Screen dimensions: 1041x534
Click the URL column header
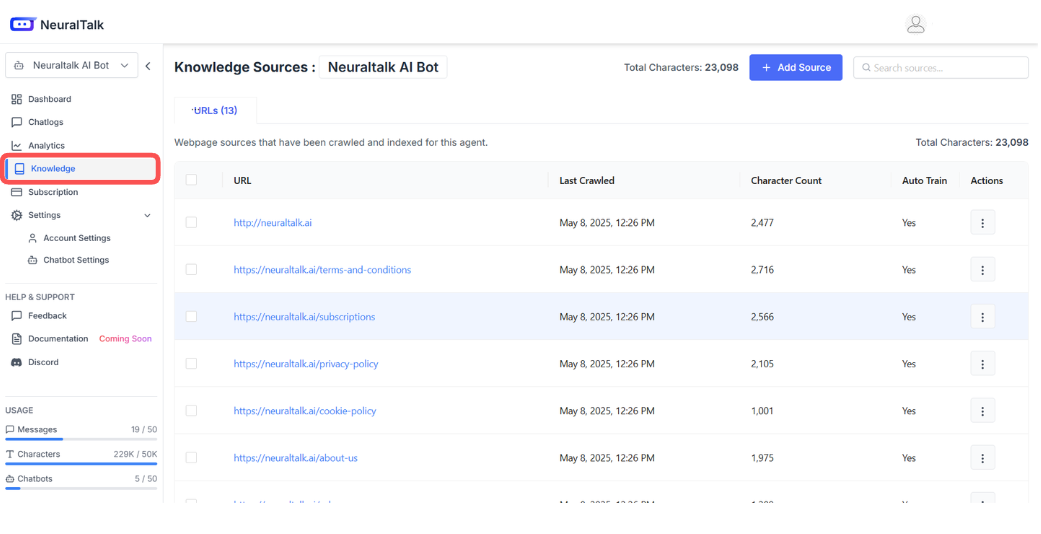[242, 181]
